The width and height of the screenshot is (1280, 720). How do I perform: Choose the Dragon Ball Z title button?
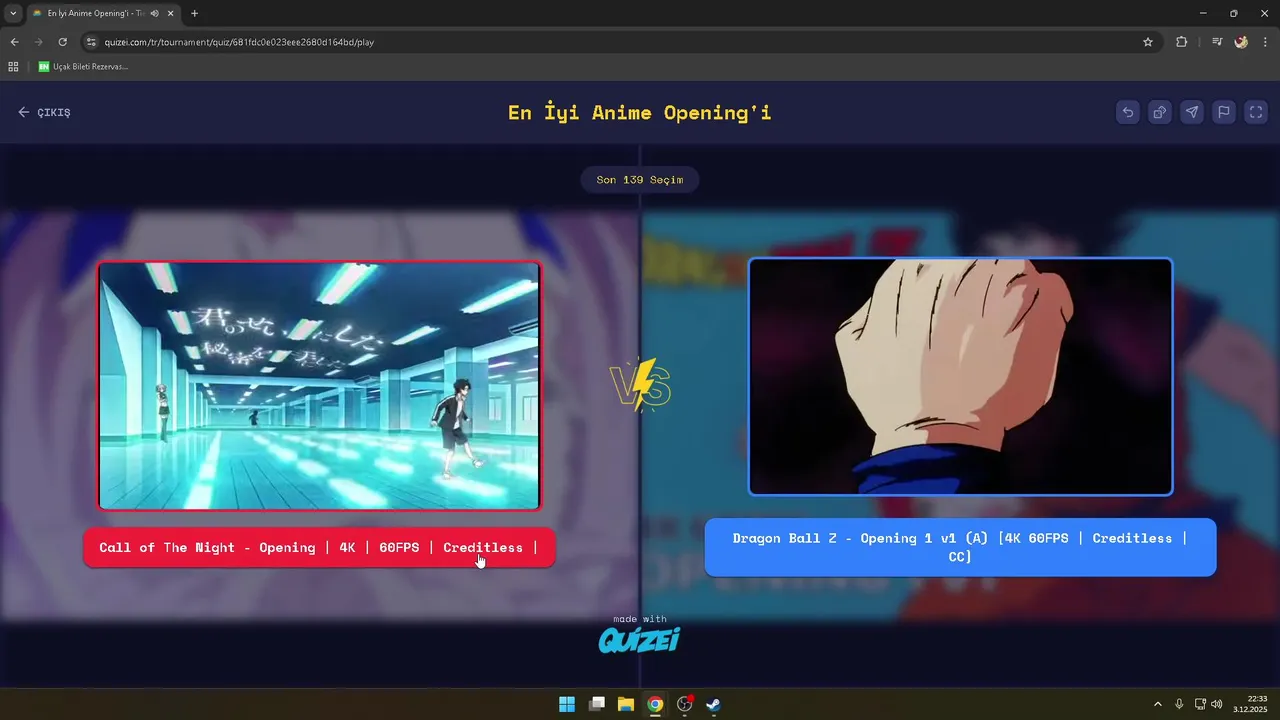click(x=960, y=547)
